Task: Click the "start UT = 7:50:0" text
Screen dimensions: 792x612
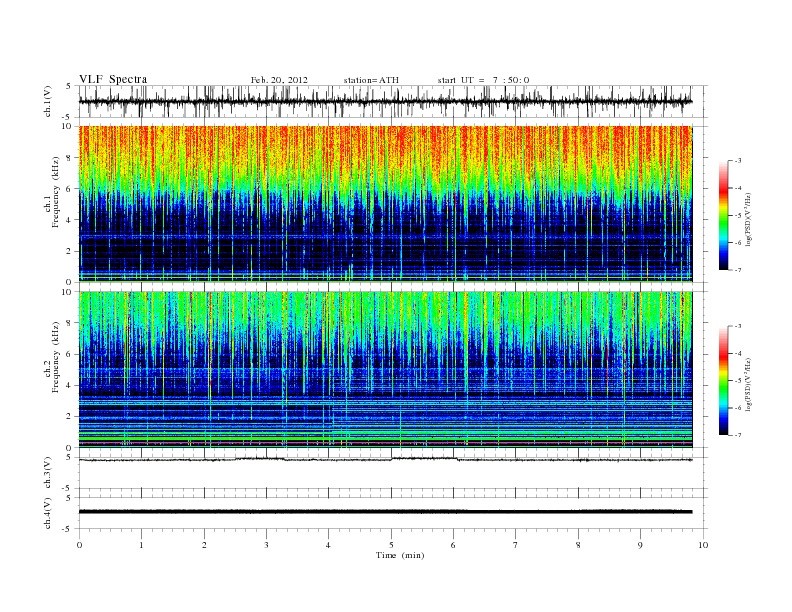Action: click(x=483, y=80)
